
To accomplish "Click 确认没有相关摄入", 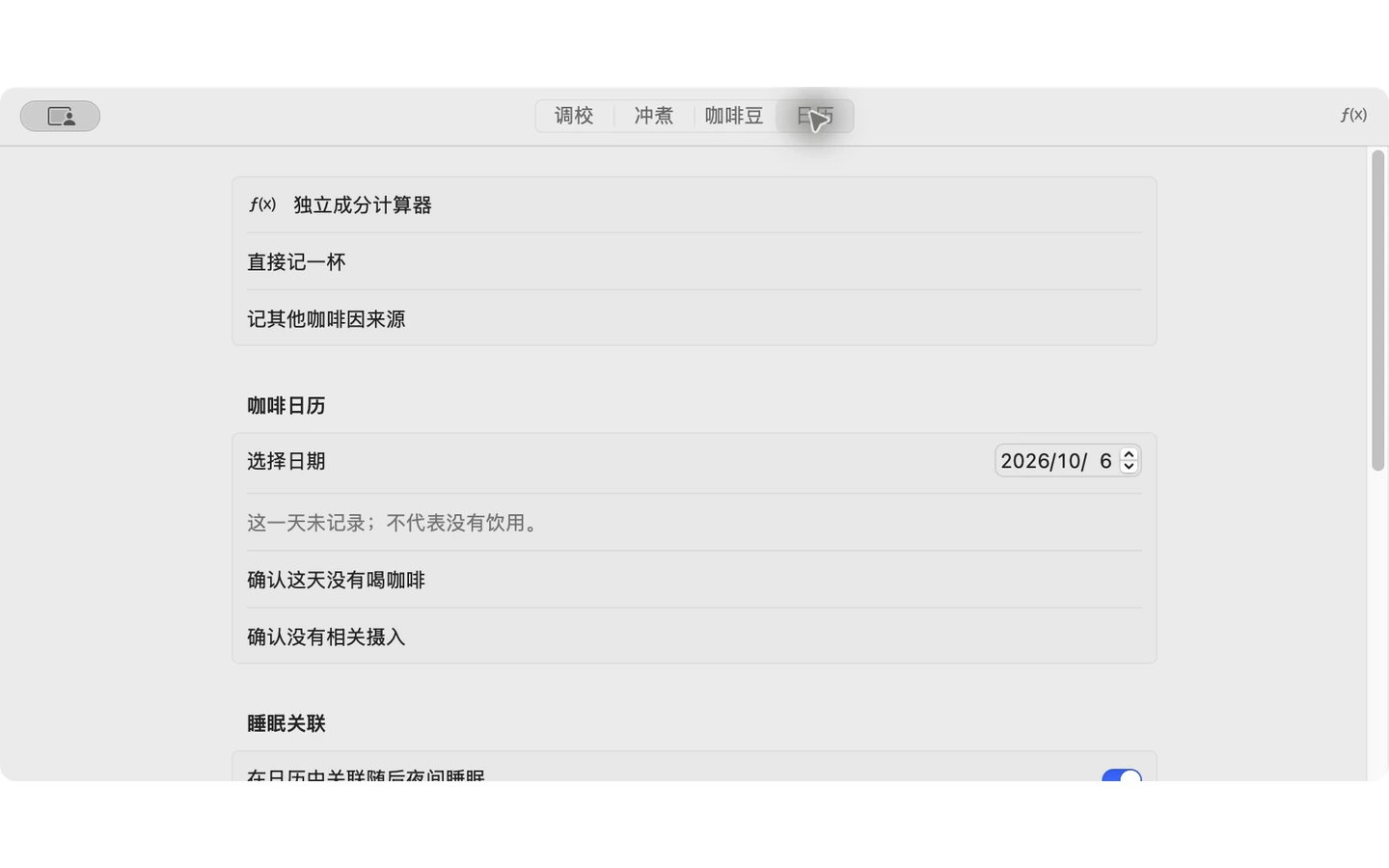I will click(694, 637).
